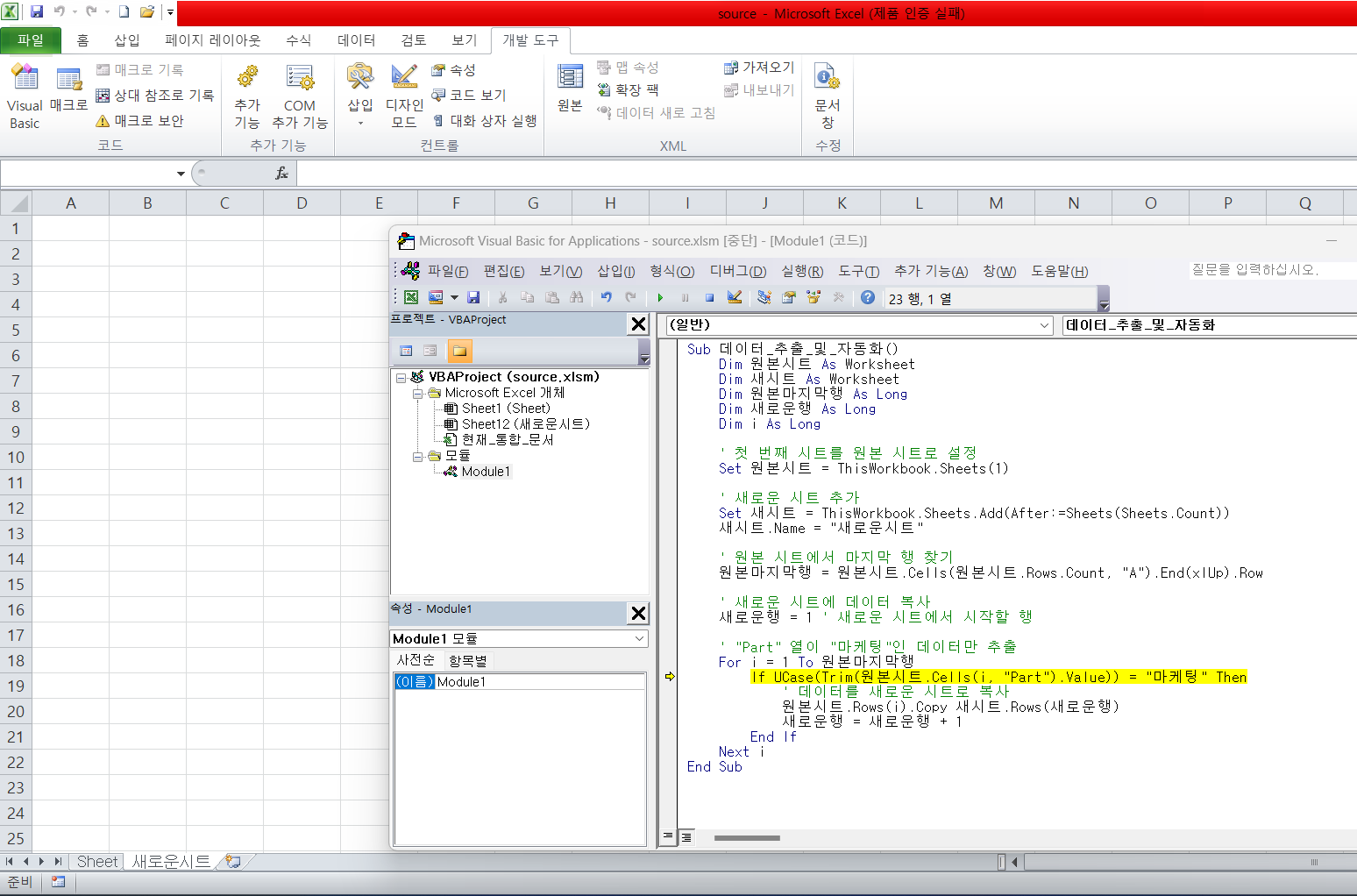Select column D header in the worksheet

(x=302, y=203)
